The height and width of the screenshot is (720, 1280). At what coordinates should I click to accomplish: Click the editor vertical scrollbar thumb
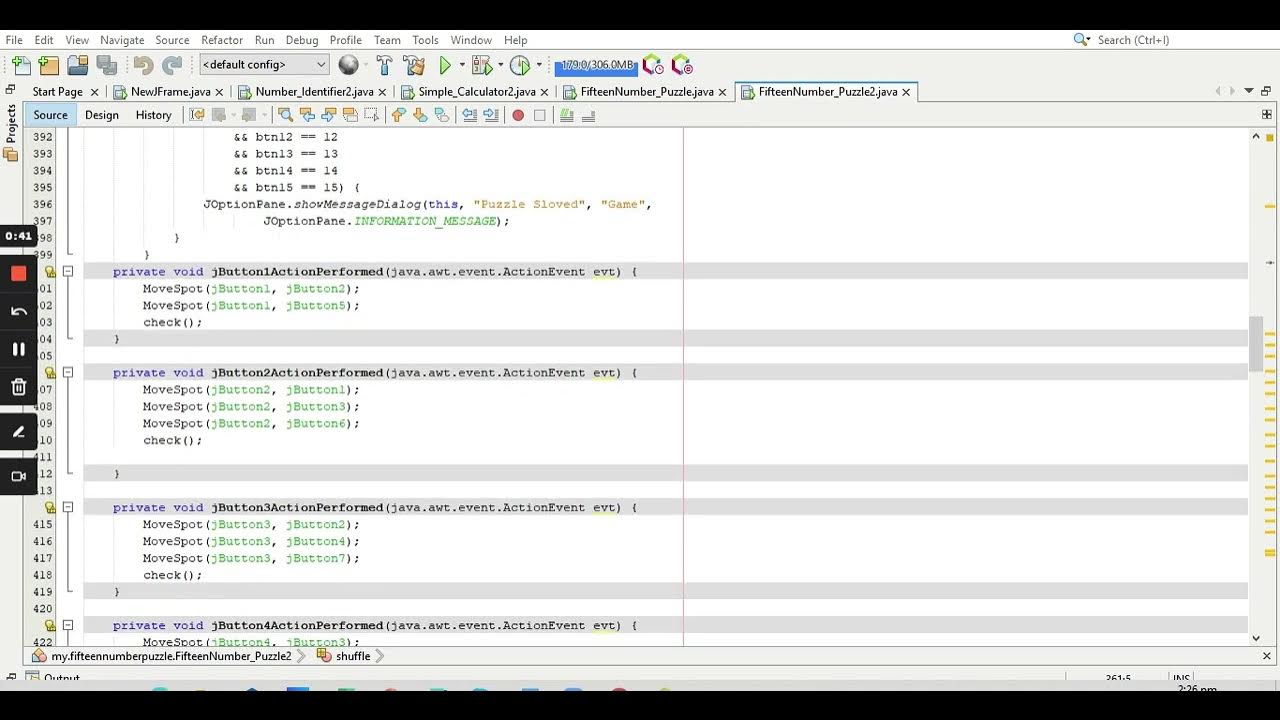pyautogui.click(x=1256, y=343)
